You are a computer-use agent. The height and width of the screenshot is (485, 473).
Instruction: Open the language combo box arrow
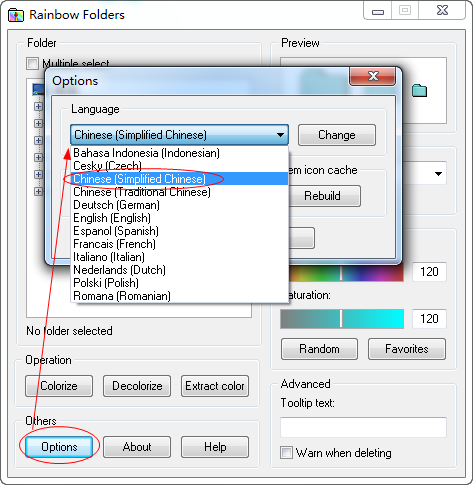tap(280, 135)
